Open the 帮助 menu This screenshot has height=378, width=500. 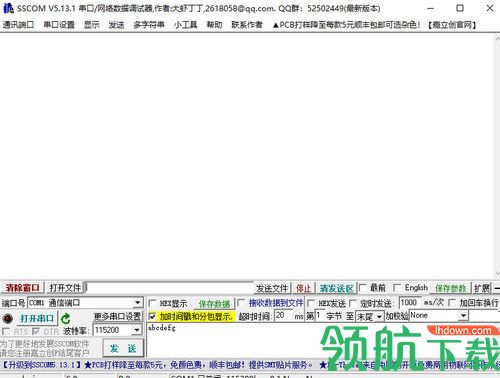[214, 25]
